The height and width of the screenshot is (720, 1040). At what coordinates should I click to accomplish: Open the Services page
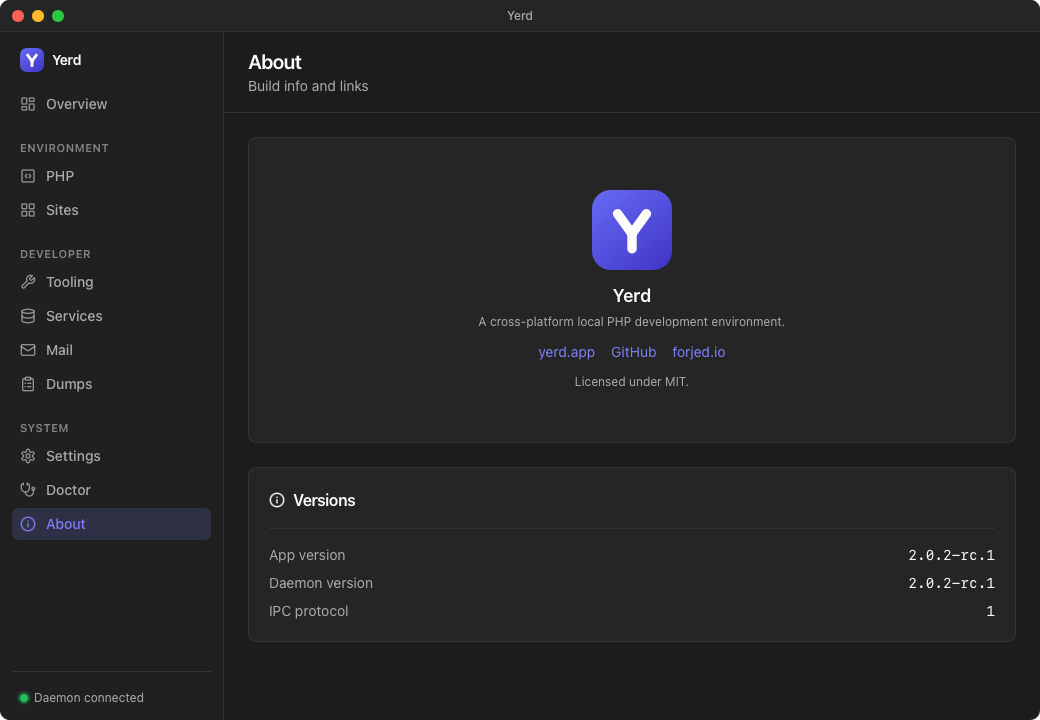click(x=111, y=316)
